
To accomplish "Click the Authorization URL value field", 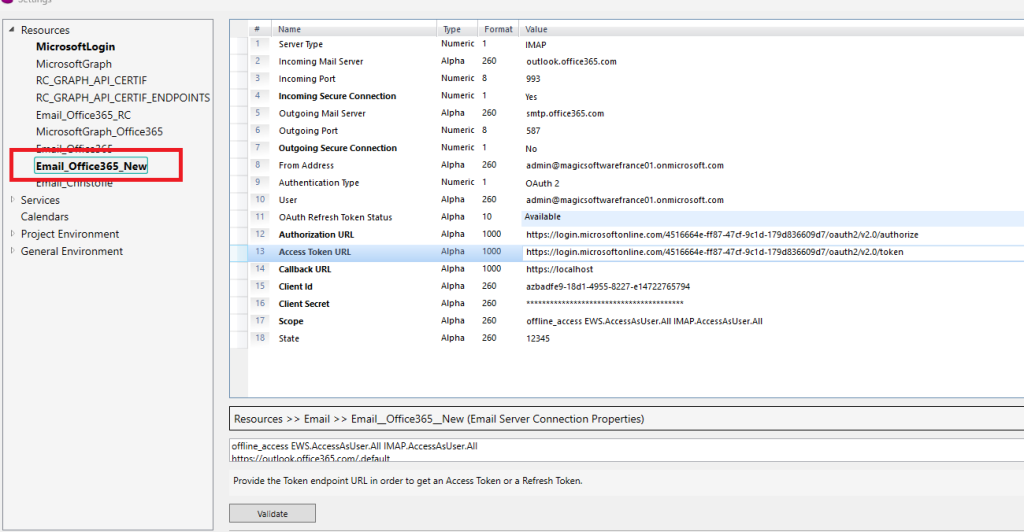I will coord(722,235).
